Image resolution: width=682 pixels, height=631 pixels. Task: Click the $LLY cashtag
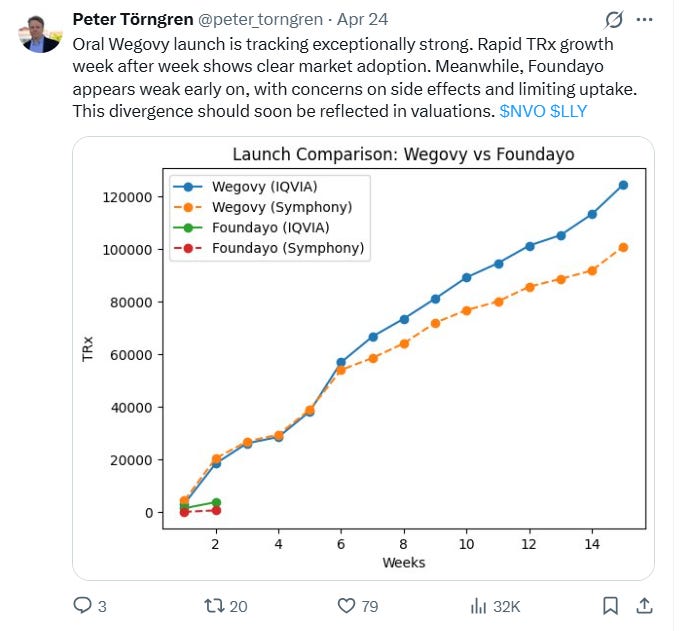click(568, 111)
